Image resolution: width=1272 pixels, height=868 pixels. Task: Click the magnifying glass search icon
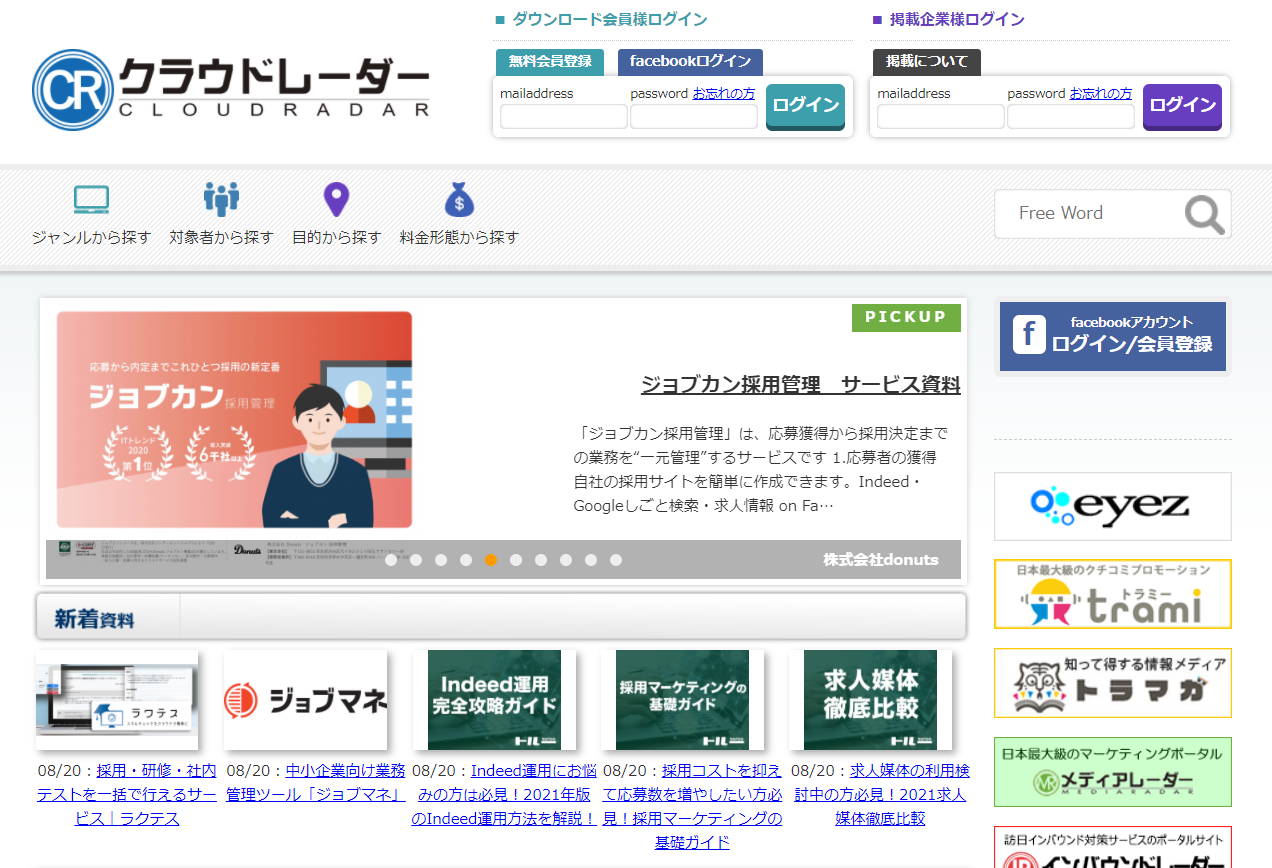1204,214
